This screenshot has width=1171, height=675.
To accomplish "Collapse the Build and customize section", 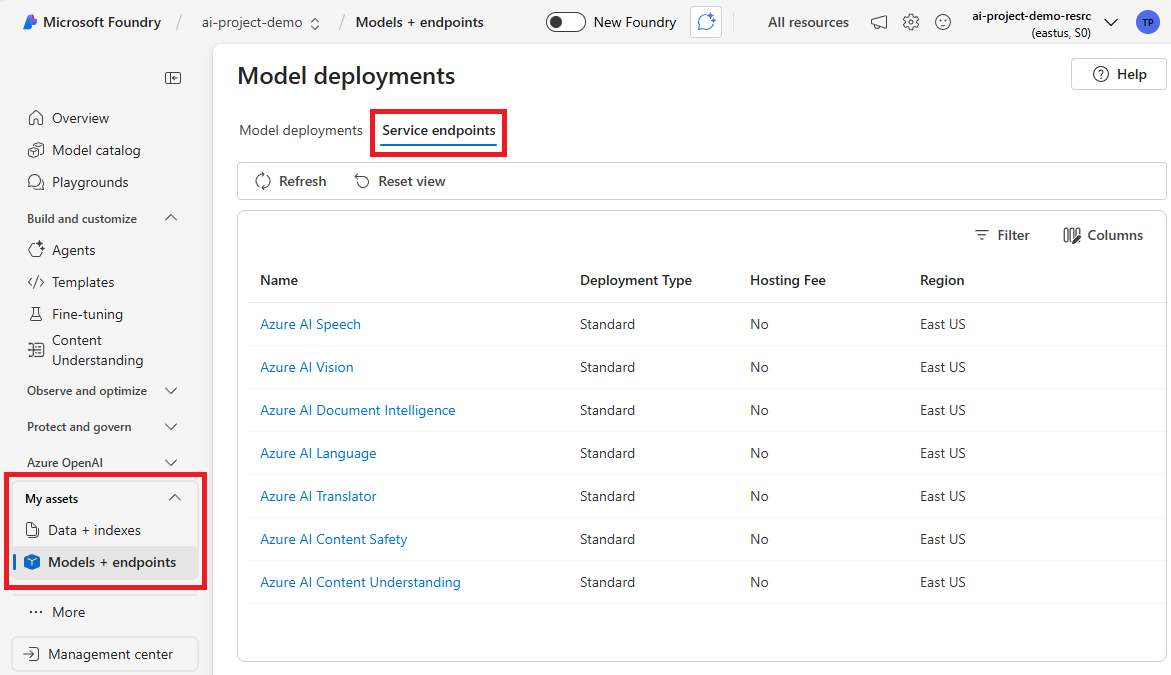I will (x=171, y=218).
